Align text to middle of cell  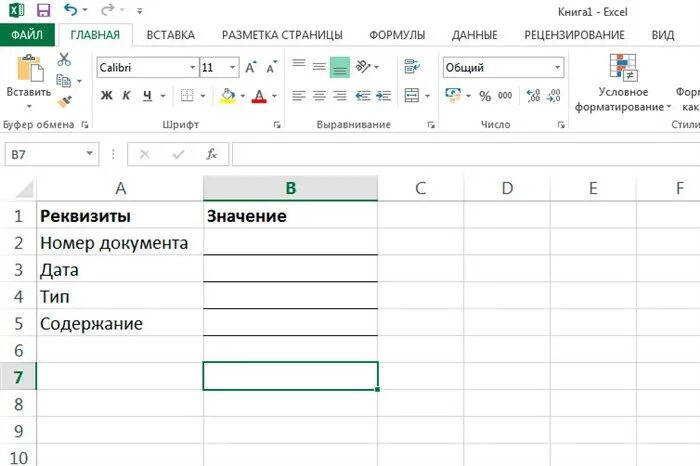(x=319, y=67)
